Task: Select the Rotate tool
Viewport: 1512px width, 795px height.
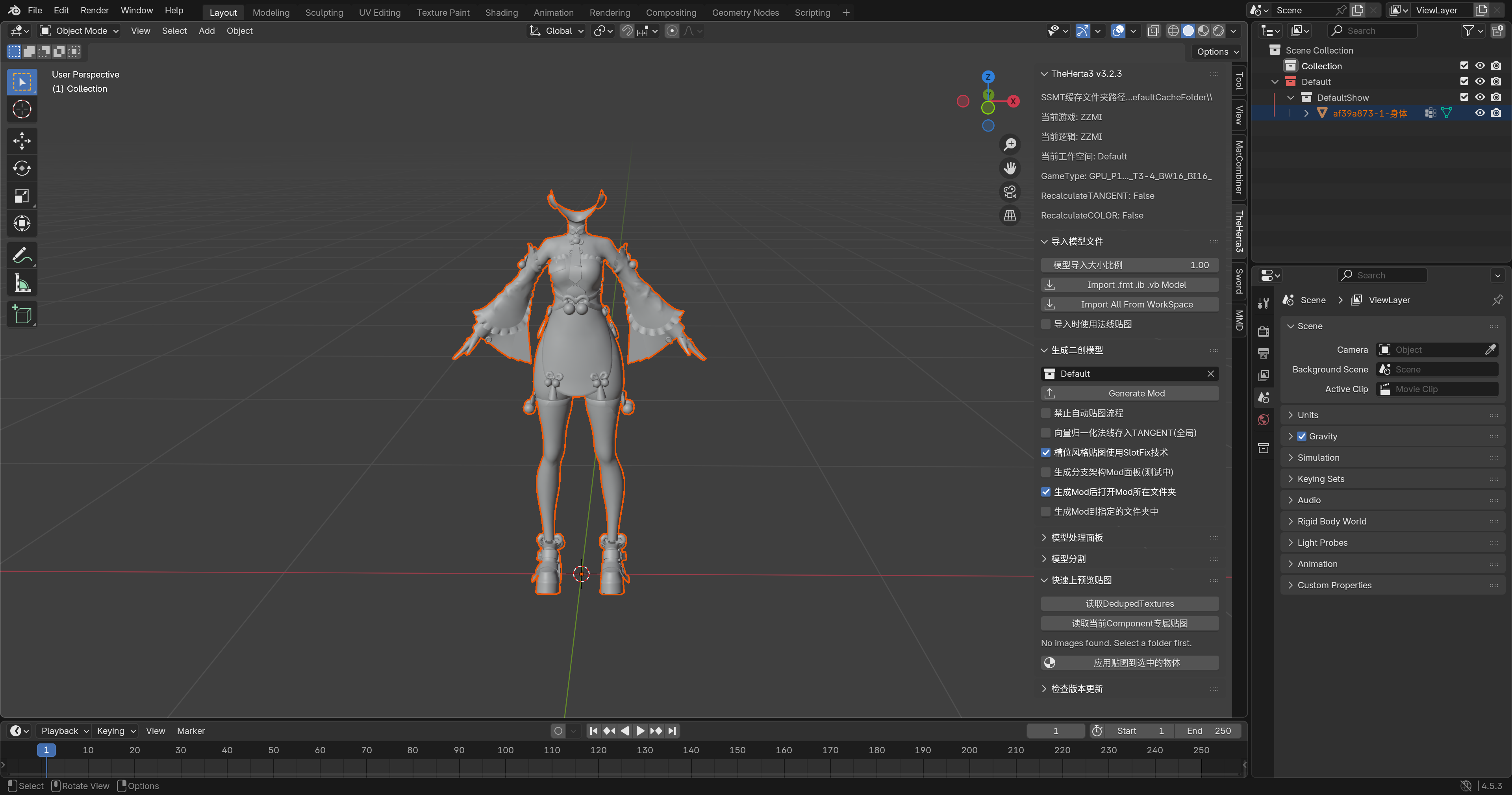Action: click(22, 169)
